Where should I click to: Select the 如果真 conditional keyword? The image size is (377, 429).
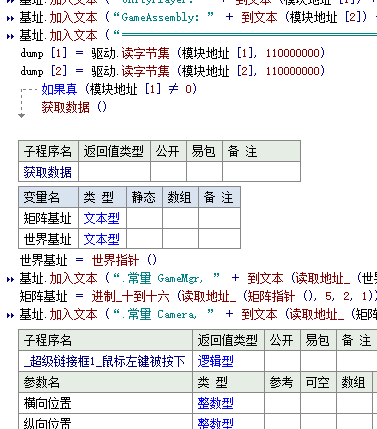(59, 89)
